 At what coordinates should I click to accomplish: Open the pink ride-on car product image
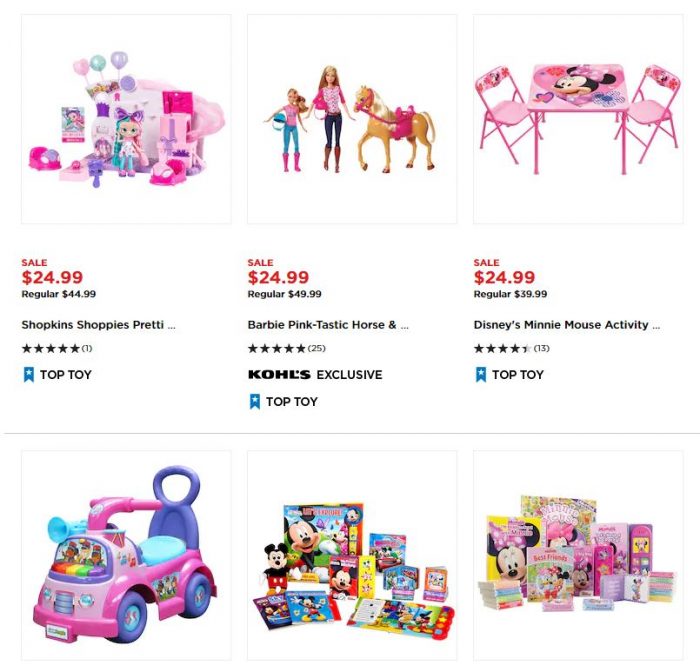tap(126, 555)
